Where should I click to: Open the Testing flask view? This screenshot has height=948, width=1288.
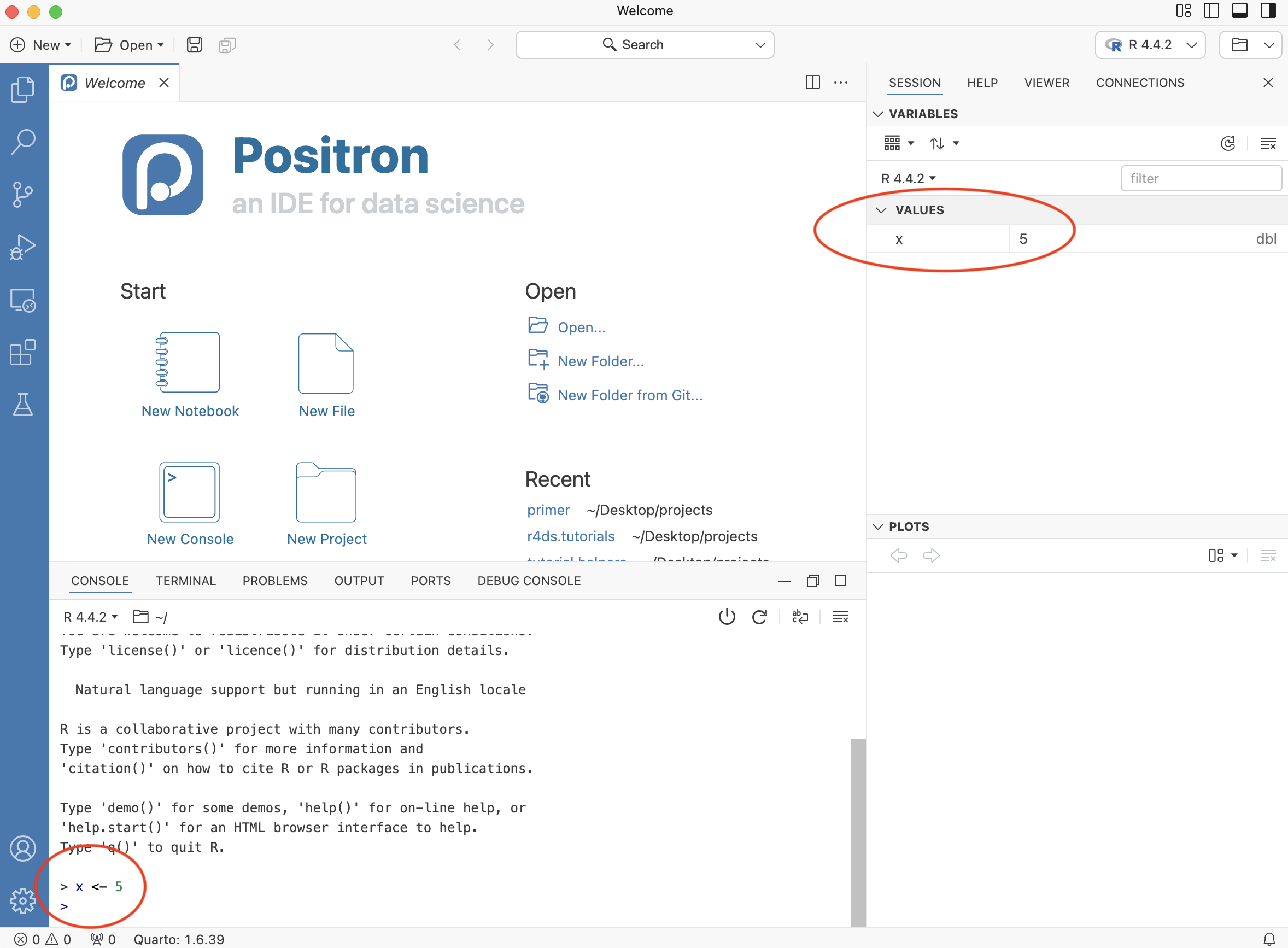[23, 405]
